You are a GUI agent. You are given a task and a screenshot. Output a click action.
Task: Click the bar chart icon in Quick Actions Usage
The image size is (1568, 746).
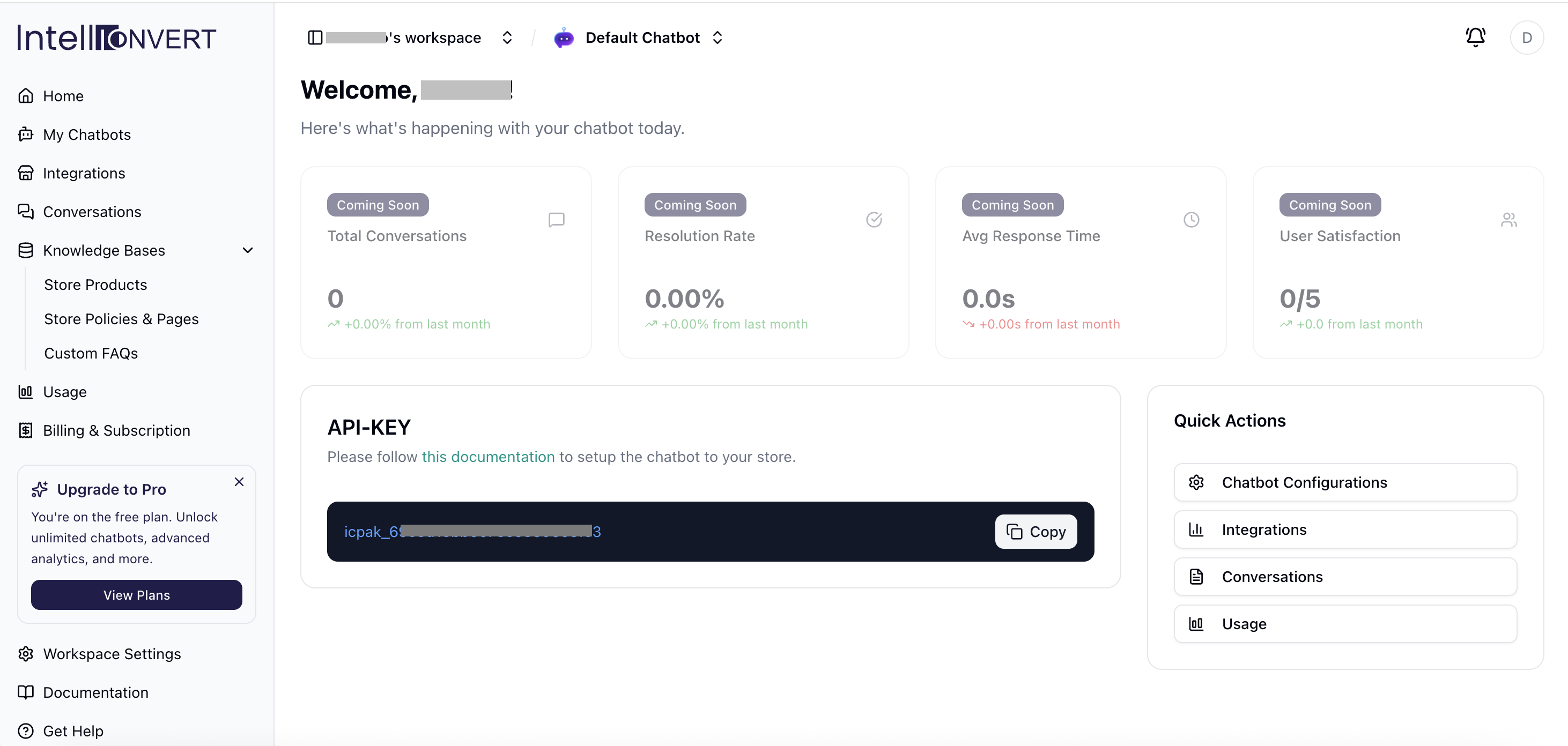1196,624
